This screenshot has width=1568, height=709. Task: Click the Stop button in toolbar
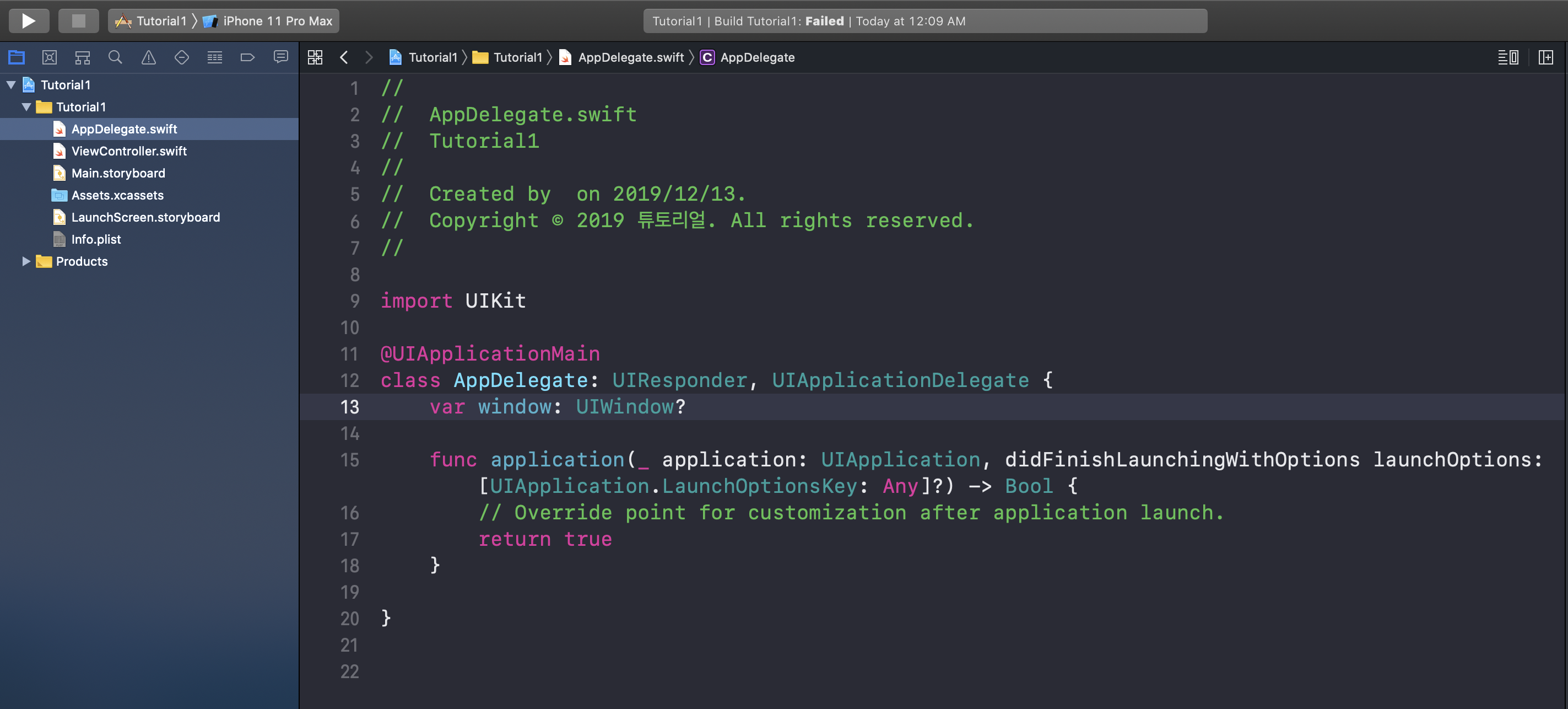tap(79, 21)
